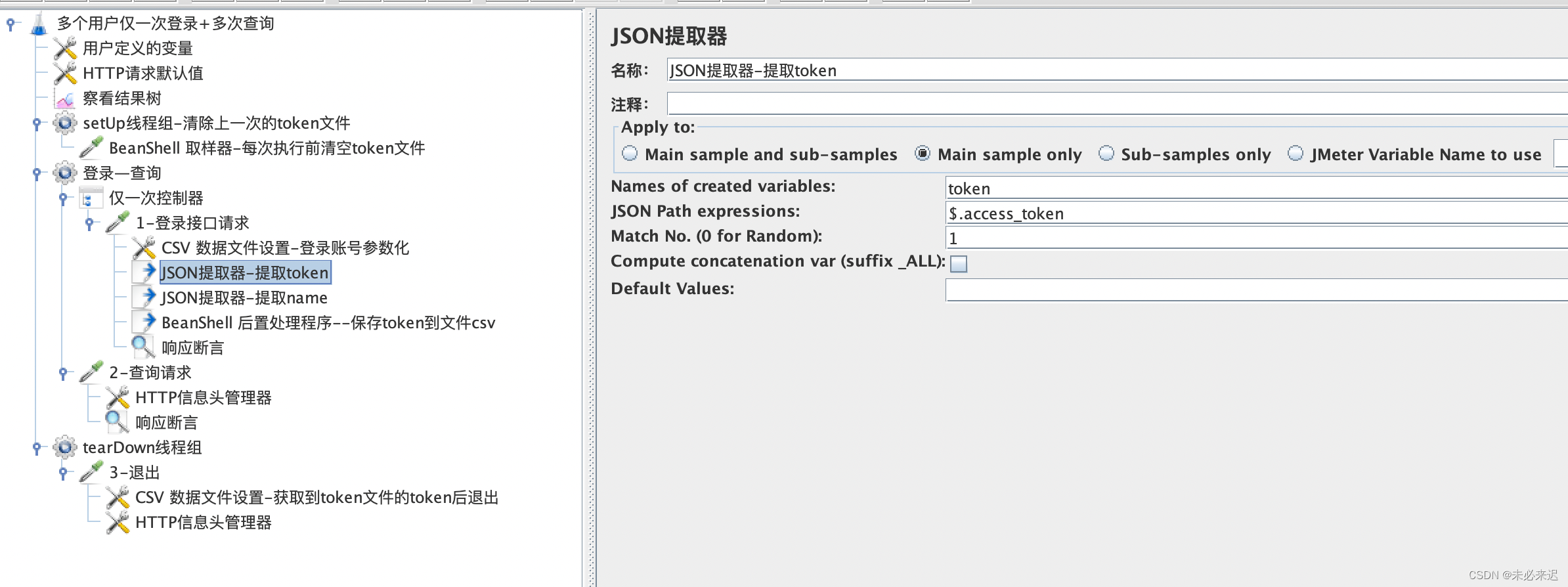The width and height of the screenshot is (1568, 587).
Task: Select Main sample and sub-samples radio
Action: 630,154
